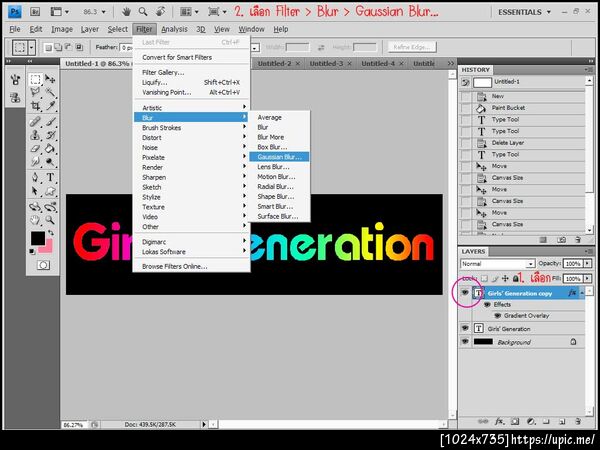Select the Path Selection tool
Viewport: 600px width, 450px height.
36,191
